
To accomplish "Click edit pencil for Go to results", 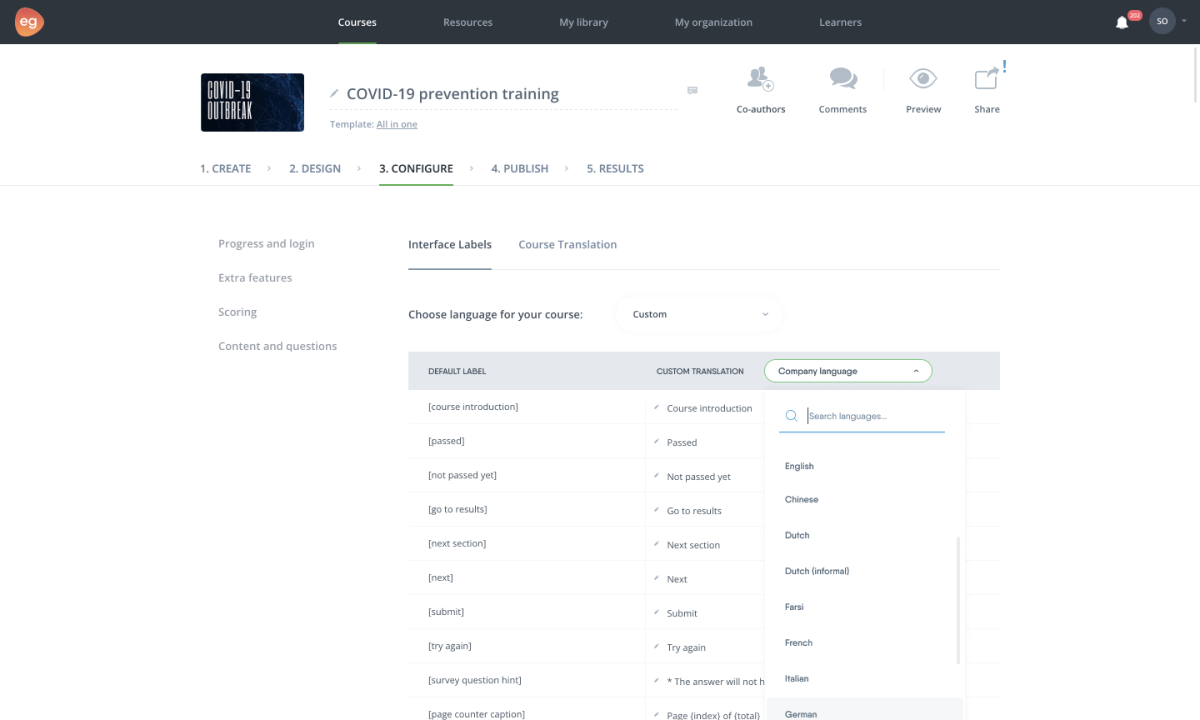I will pyautogui.click(x=657, y=510).
